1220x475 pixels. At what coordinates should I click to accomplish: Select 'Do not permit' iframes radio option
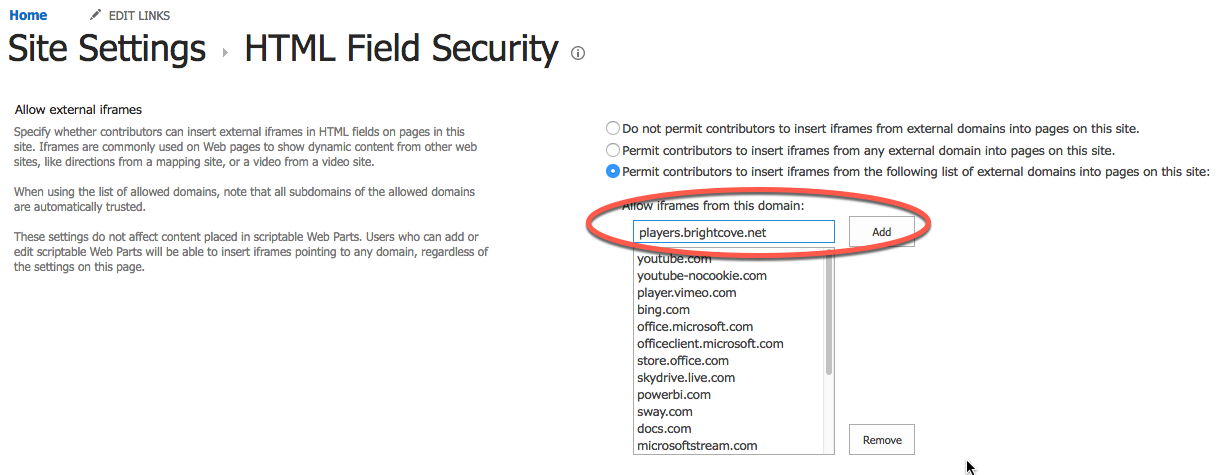612,128
